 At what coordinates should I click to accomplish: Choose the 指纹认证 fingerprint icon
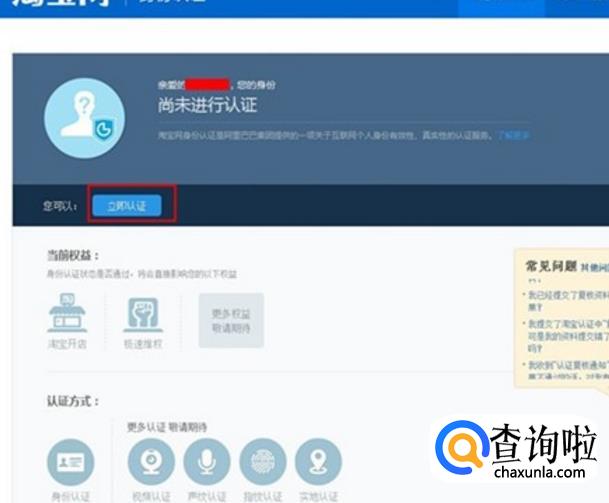[263, 462]
